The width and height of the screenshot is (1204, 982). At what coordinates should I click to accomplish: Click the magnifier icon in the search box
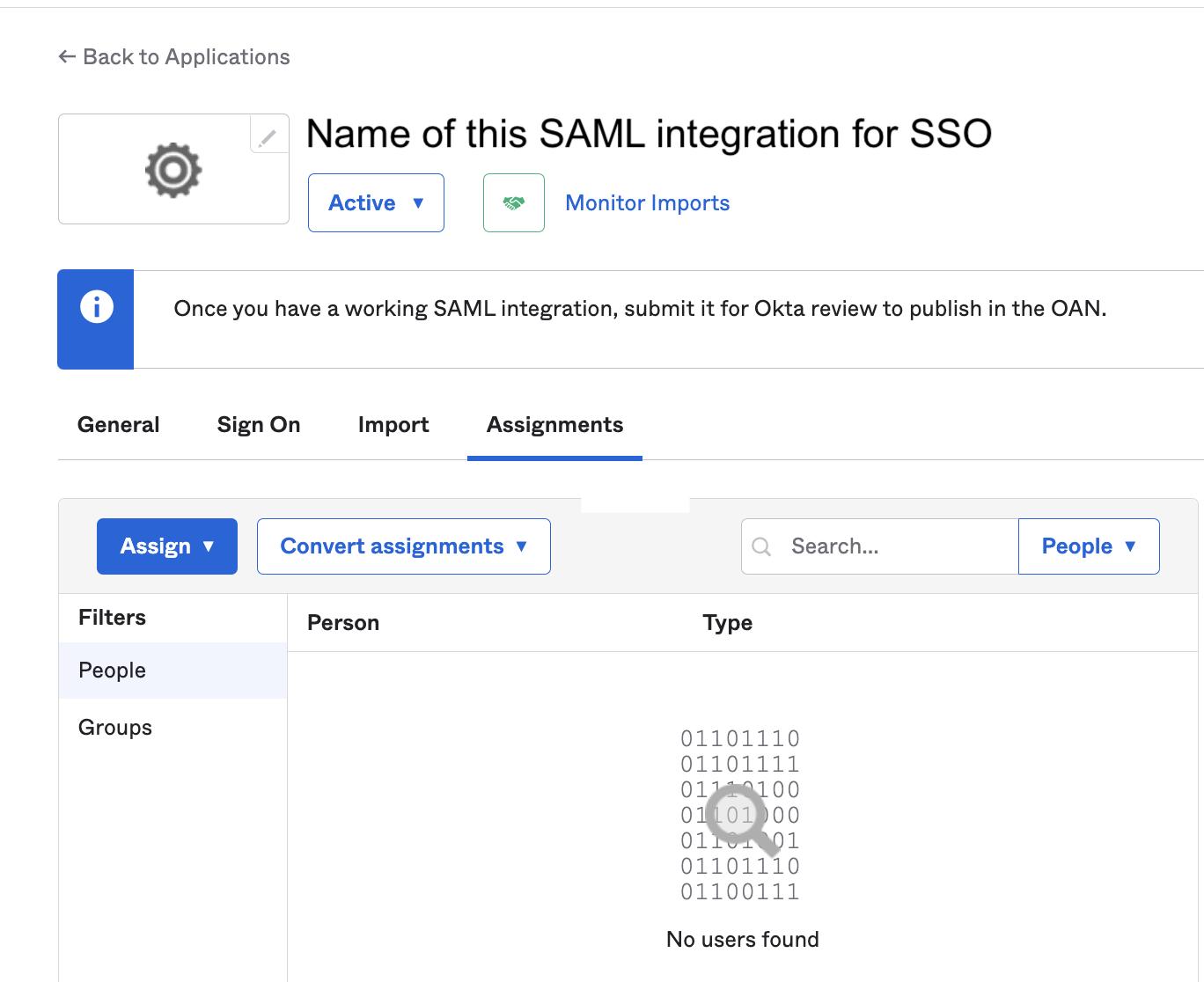(x=762, y=547)
